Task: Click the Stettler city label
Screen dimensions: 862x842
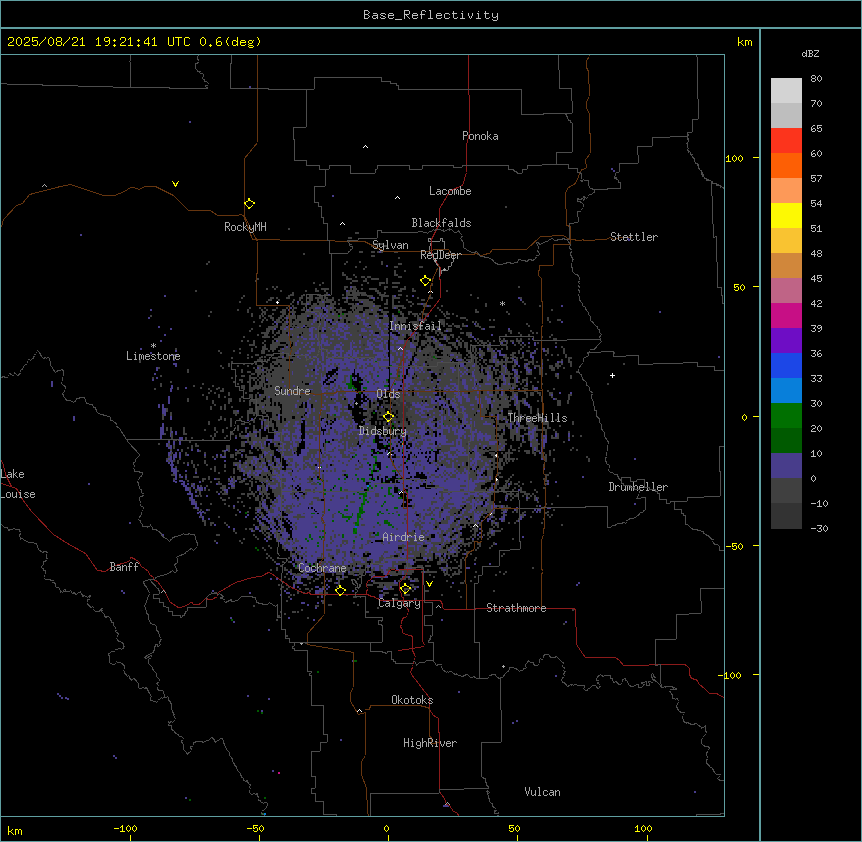Action: click(634, 237)
